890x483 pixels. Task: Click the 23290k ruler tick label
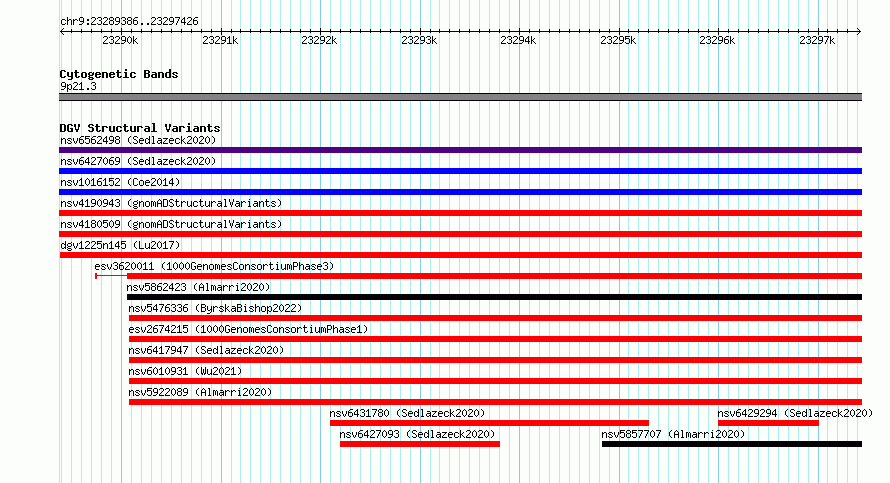[x=120, y=40]
